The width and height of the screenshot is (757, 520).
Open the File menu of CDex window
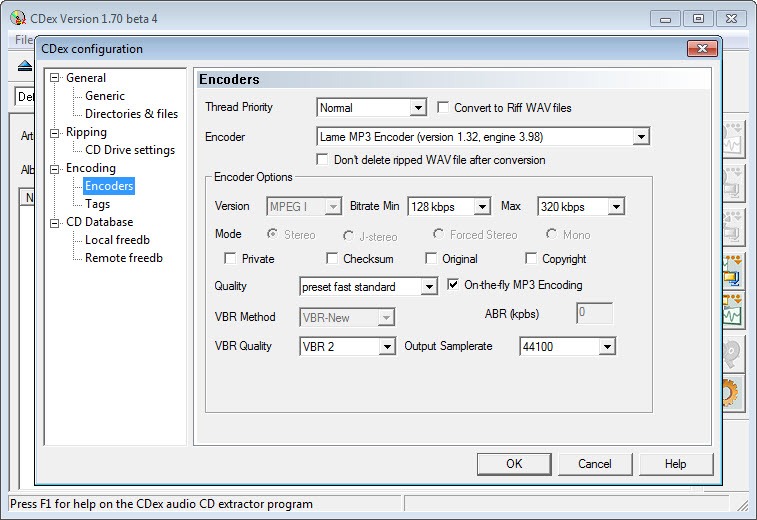[x=24, y=40]
